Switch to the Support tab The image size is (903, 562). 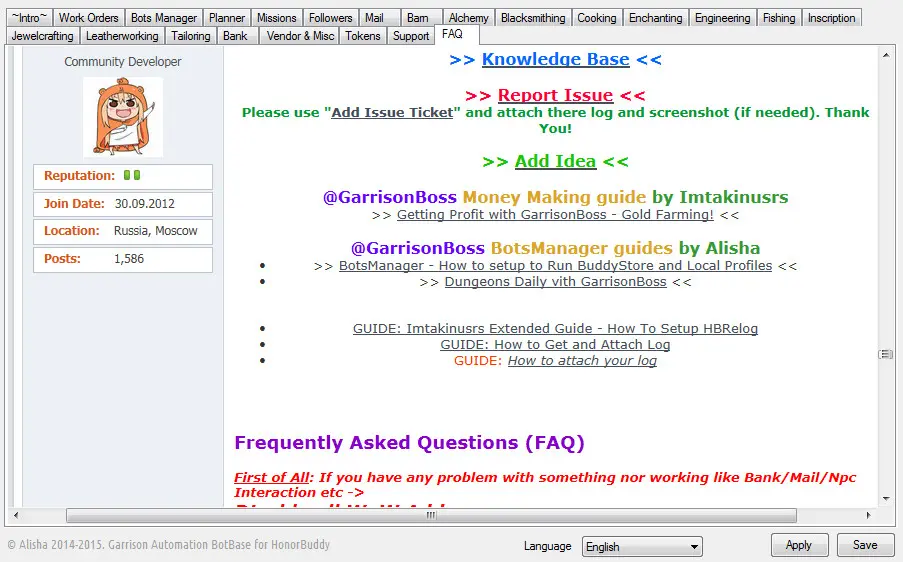[x=411, y=36]
